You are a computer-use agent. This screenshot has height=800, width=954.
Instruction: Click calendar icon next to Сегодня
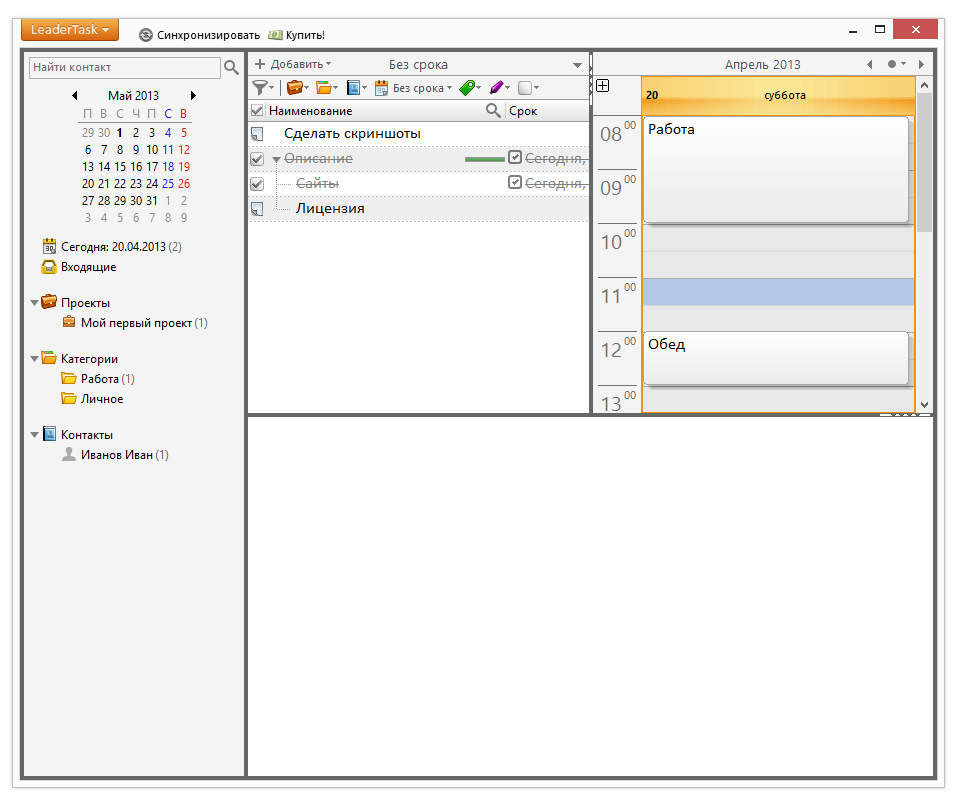click(49, 246)
